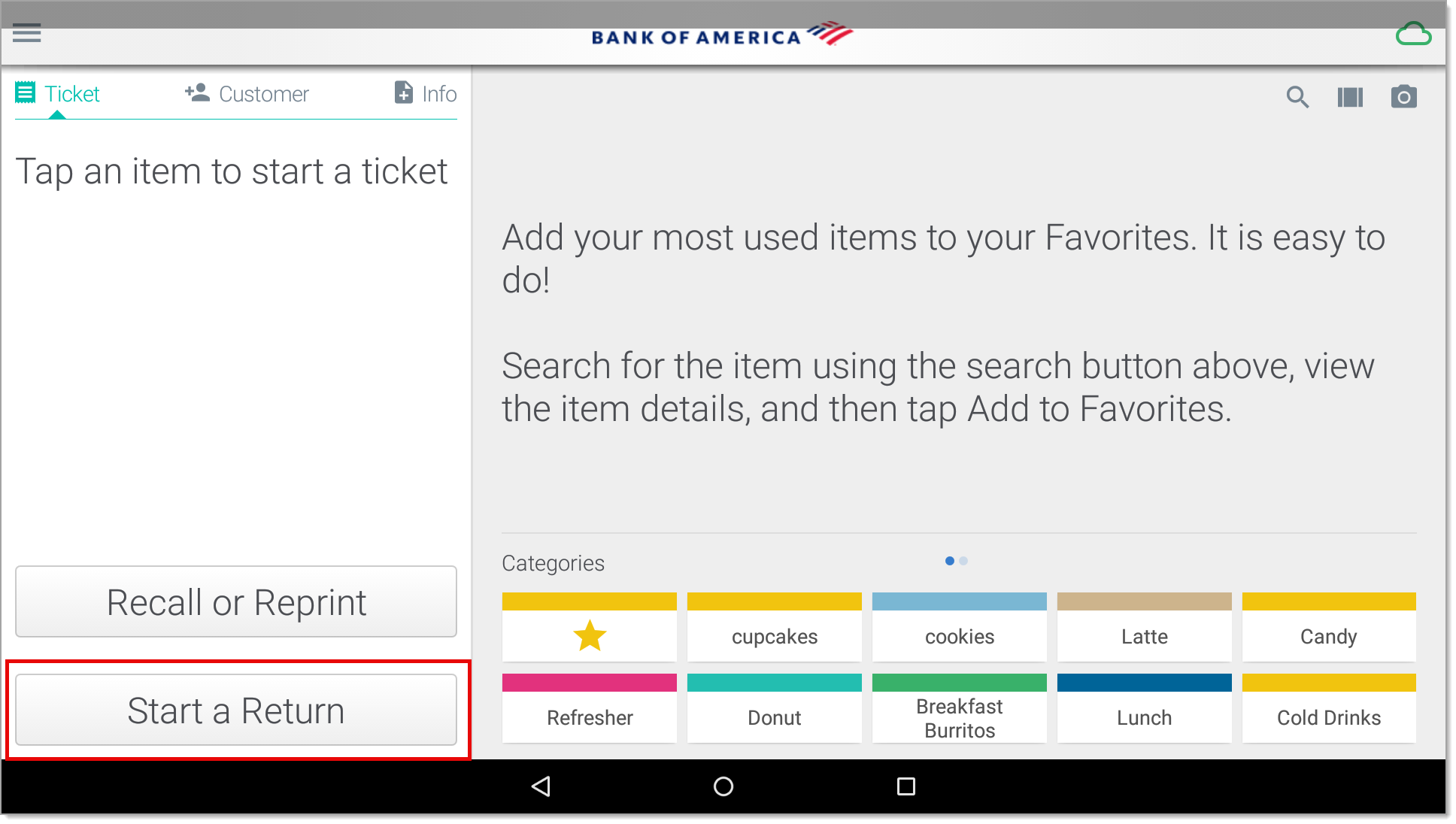
Task: Switch to the Customer tab
Action: click(247, 94)
